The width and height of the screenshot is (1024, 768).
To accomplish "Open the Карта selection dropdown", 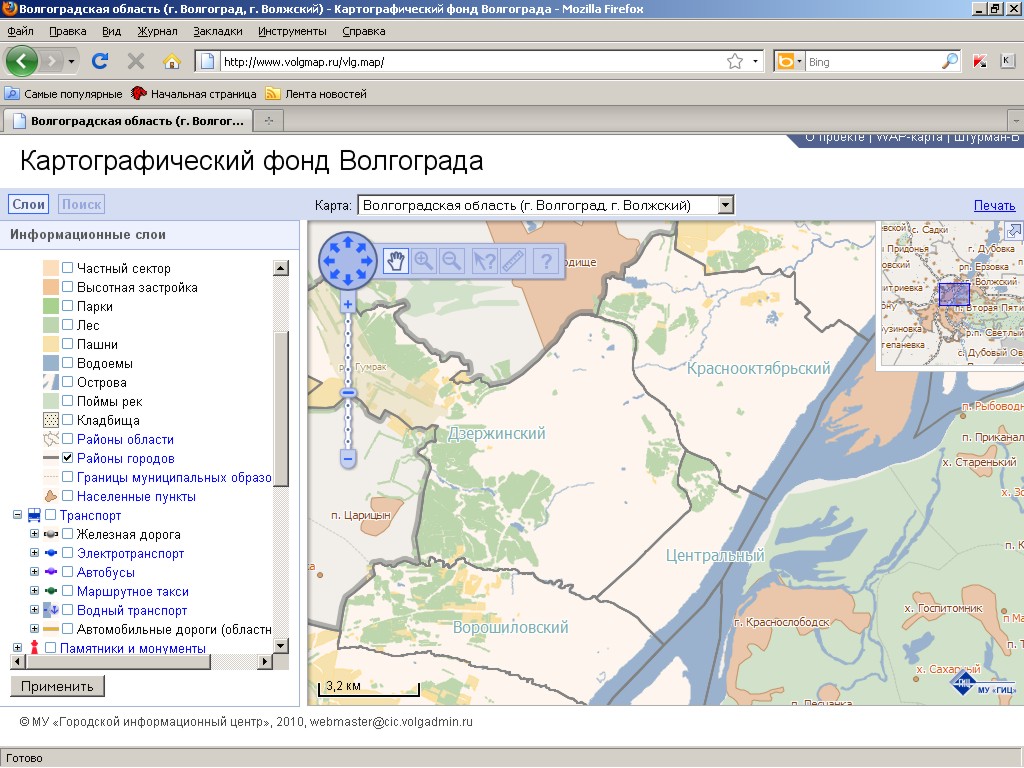I will (725, 203).
